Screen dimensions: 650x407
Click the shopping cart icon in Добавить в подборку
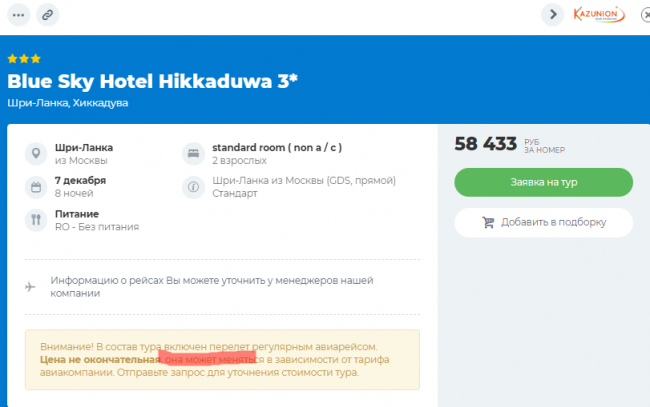click(489, 222)
